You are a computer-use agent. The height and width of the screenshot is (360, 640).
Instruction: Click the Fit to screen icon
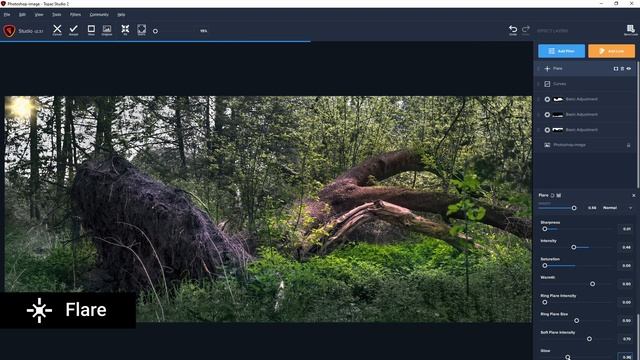(125, 29)
